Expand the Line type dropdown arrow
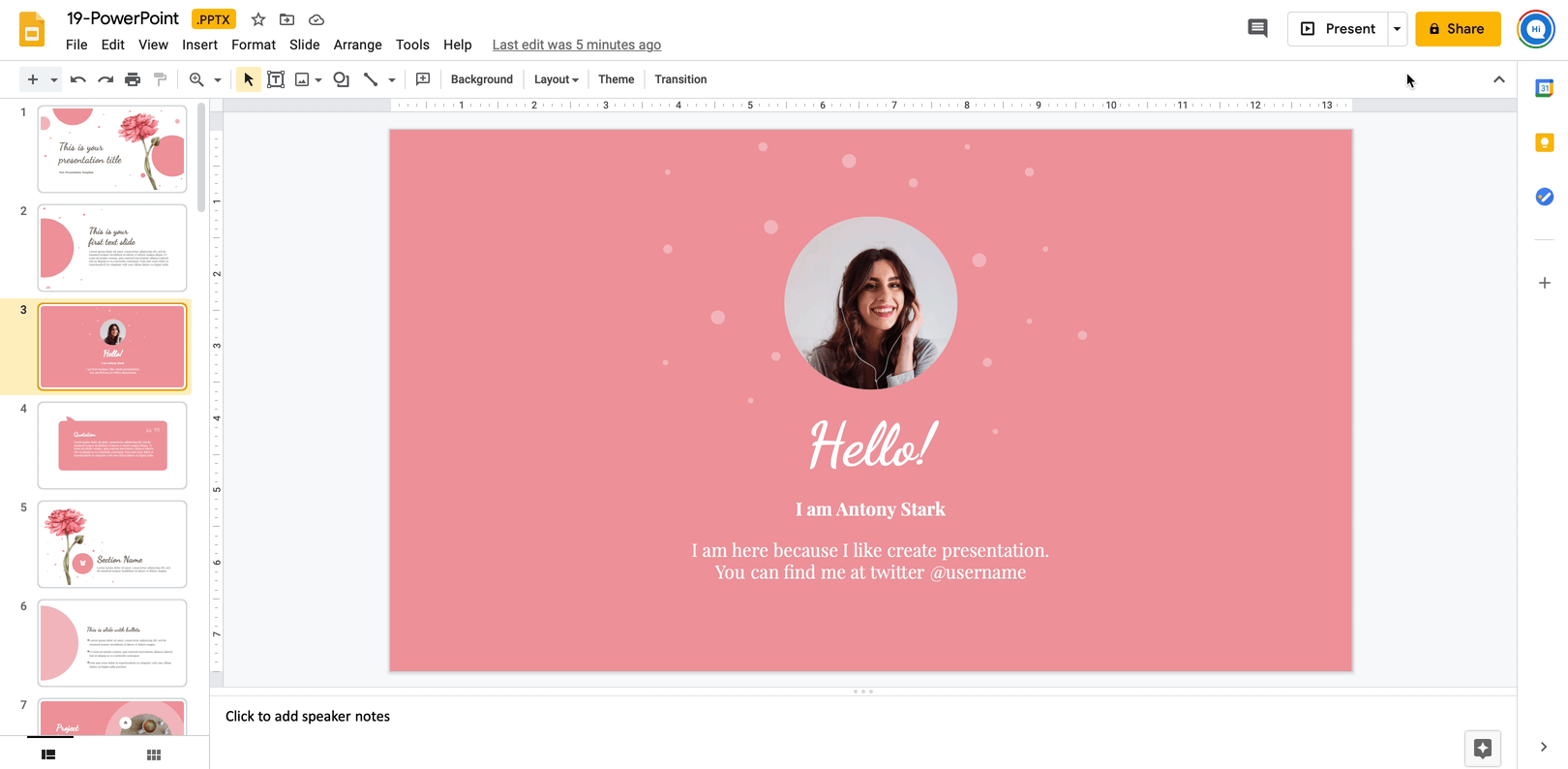 (392, 79)
